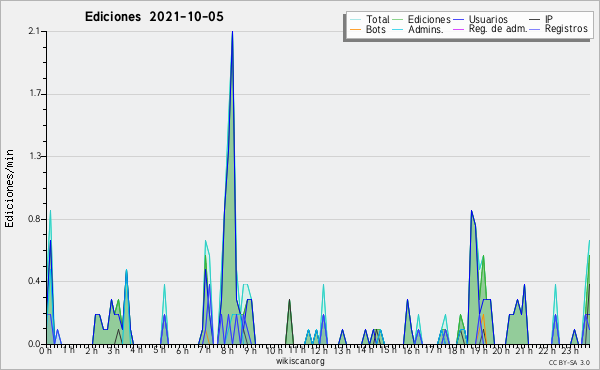Click the 0.0 y-axis value
Screen dimensions: 600x370
(34, 344)
